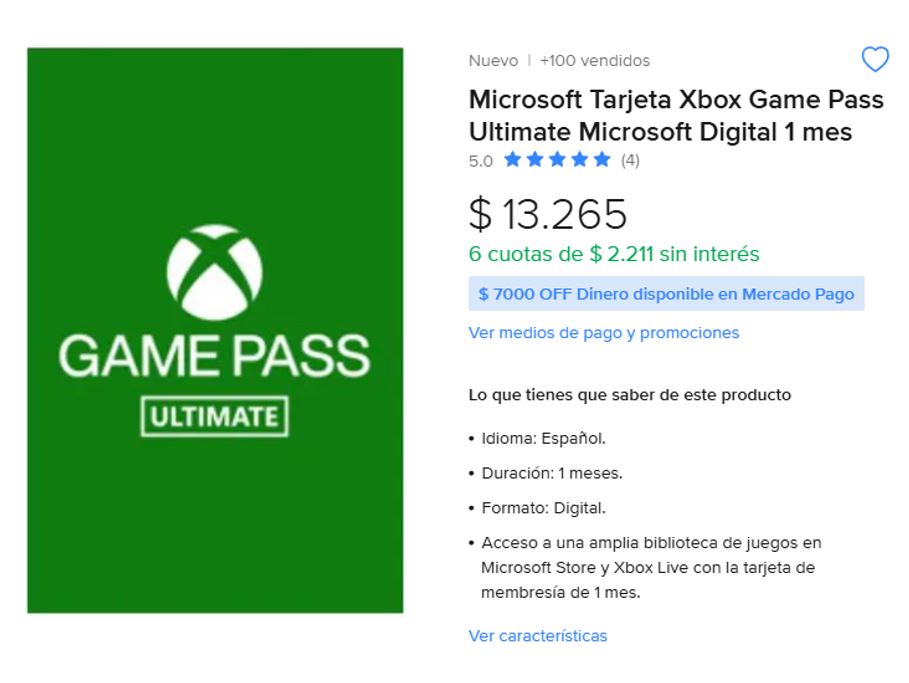Open Ver medios de pago y promociones
The height and width of the screenshot is (683, 909).
coord(604,332)
